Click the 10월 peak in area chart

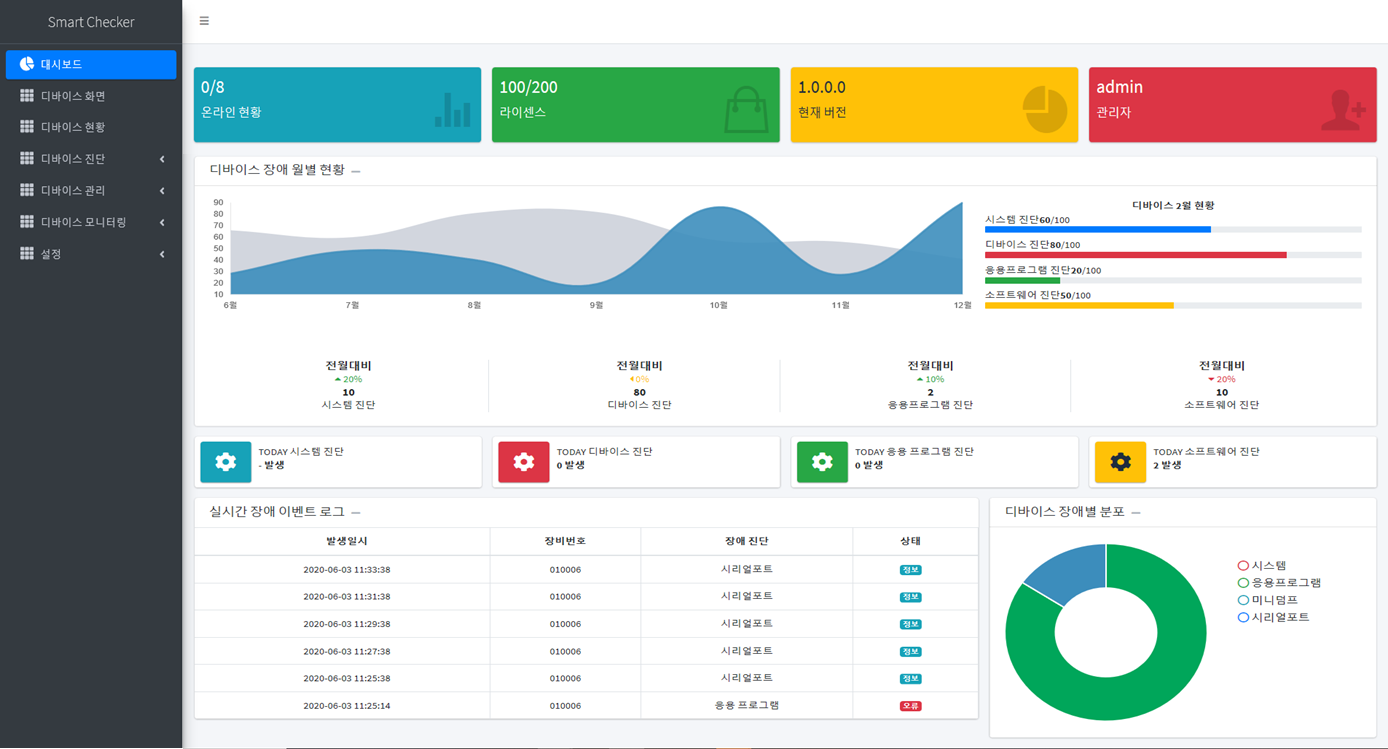[719, 209]
